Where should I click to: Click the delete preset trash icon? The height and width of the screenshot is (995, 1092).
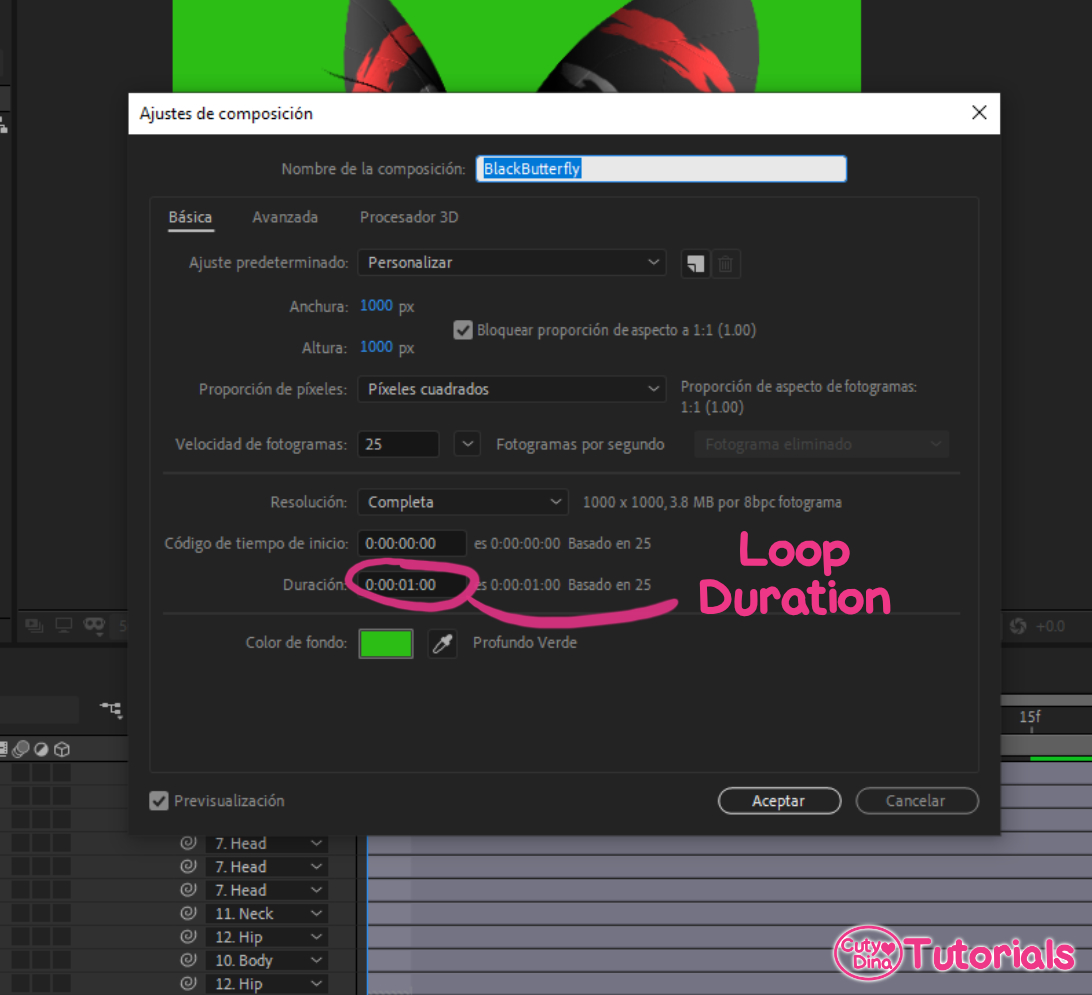[726, 264]
